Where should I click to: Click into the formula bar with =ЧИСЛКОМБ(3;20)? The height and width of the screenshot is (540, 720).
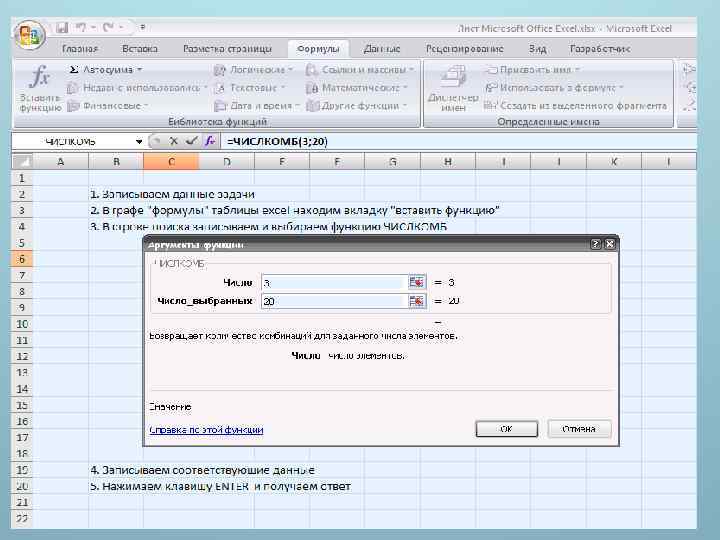click(458, 141)
